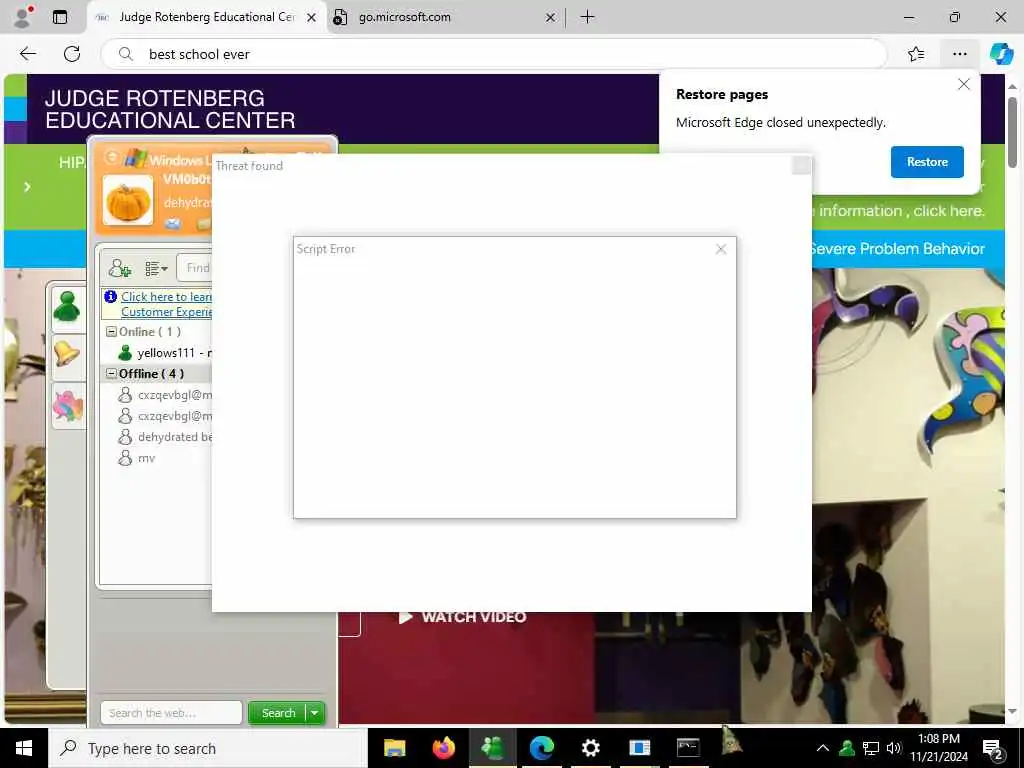The width and height of the screenshot is (1024, 768).
Task: Click the Edge profile avatar icon
Action: pyautogui.click(x=24, y=16)
